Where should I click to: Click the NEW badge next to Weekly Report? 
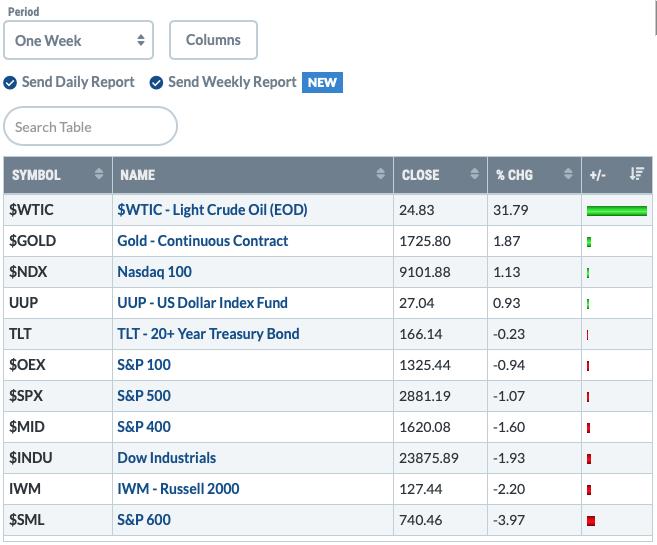tap(322, 83)
